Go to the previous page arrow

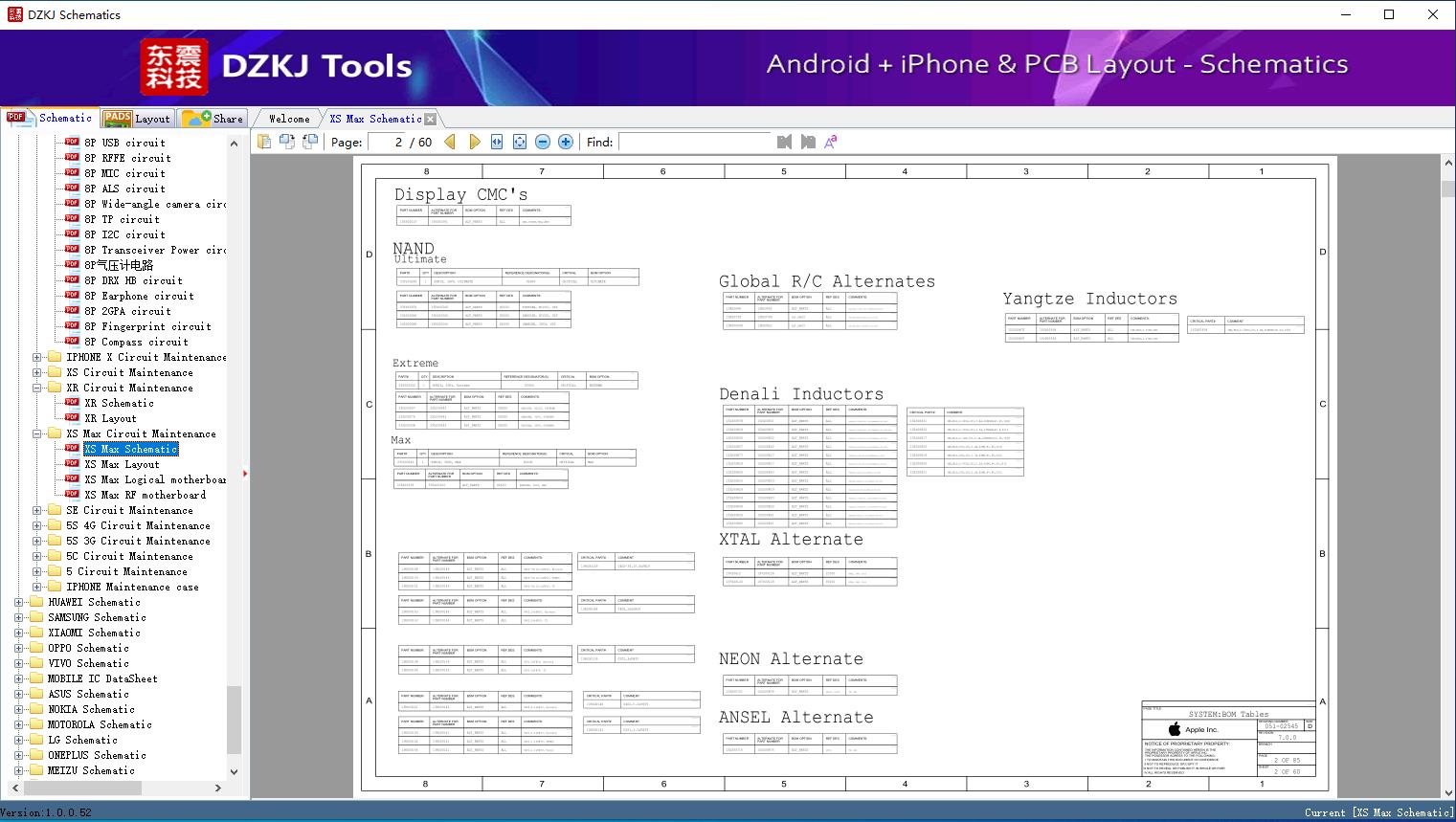450,142
